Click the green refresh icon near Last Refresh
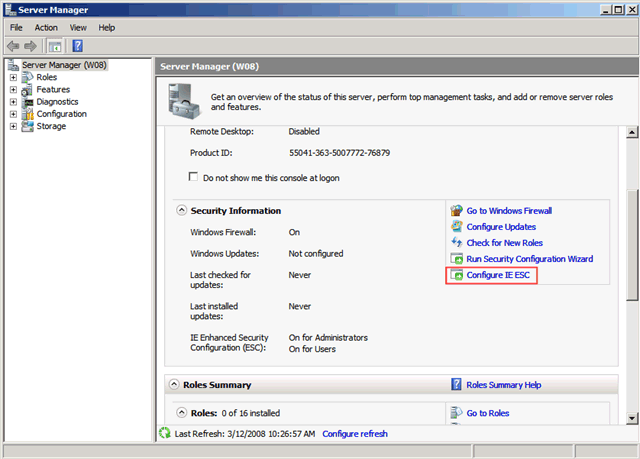 click(165, 433)
